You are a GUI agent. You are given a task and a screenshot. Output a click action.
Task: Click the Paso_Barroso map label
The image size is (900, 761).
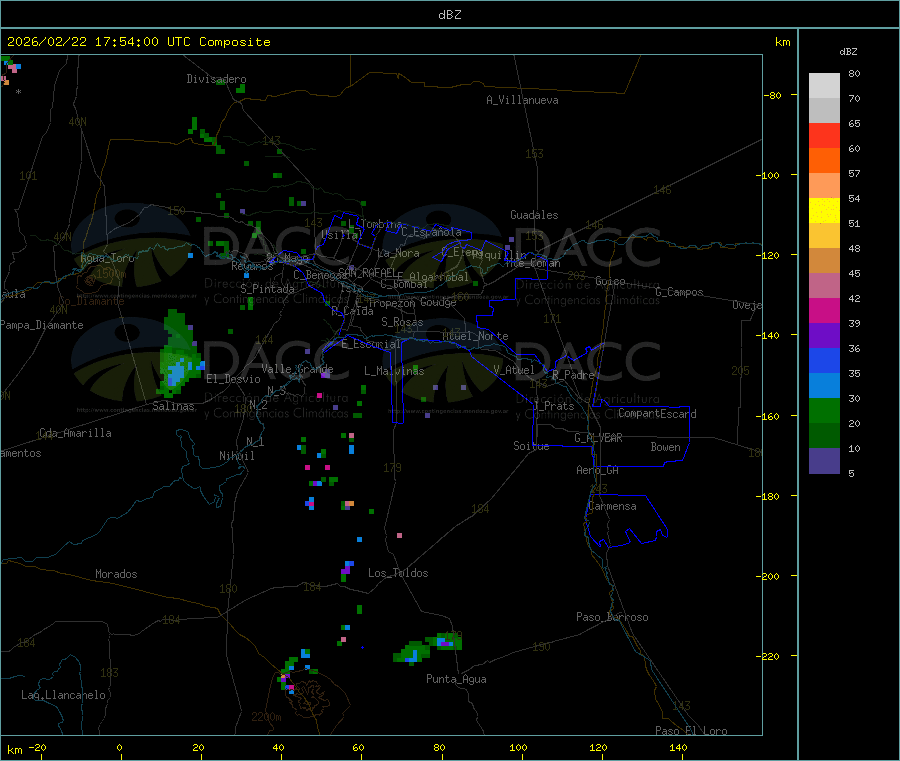coord(612,617)
